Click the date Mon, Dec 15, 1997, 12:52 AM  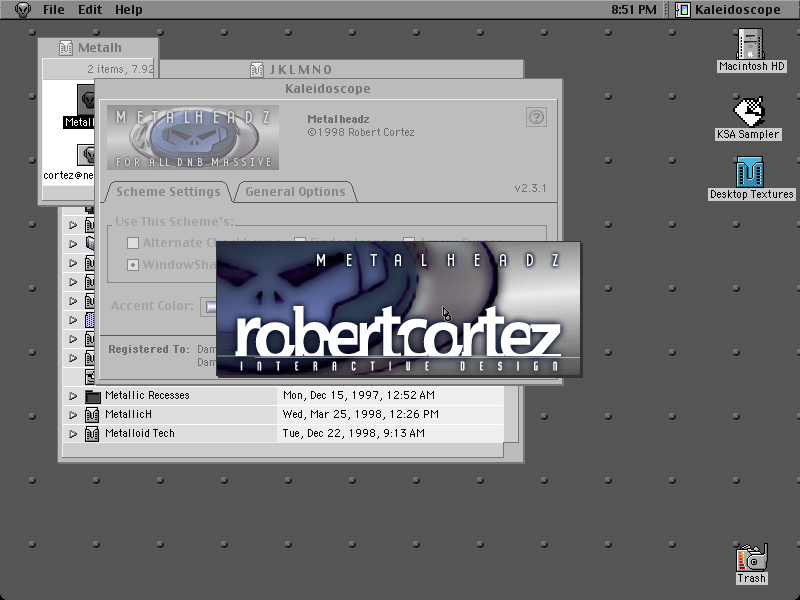point(359,395)
